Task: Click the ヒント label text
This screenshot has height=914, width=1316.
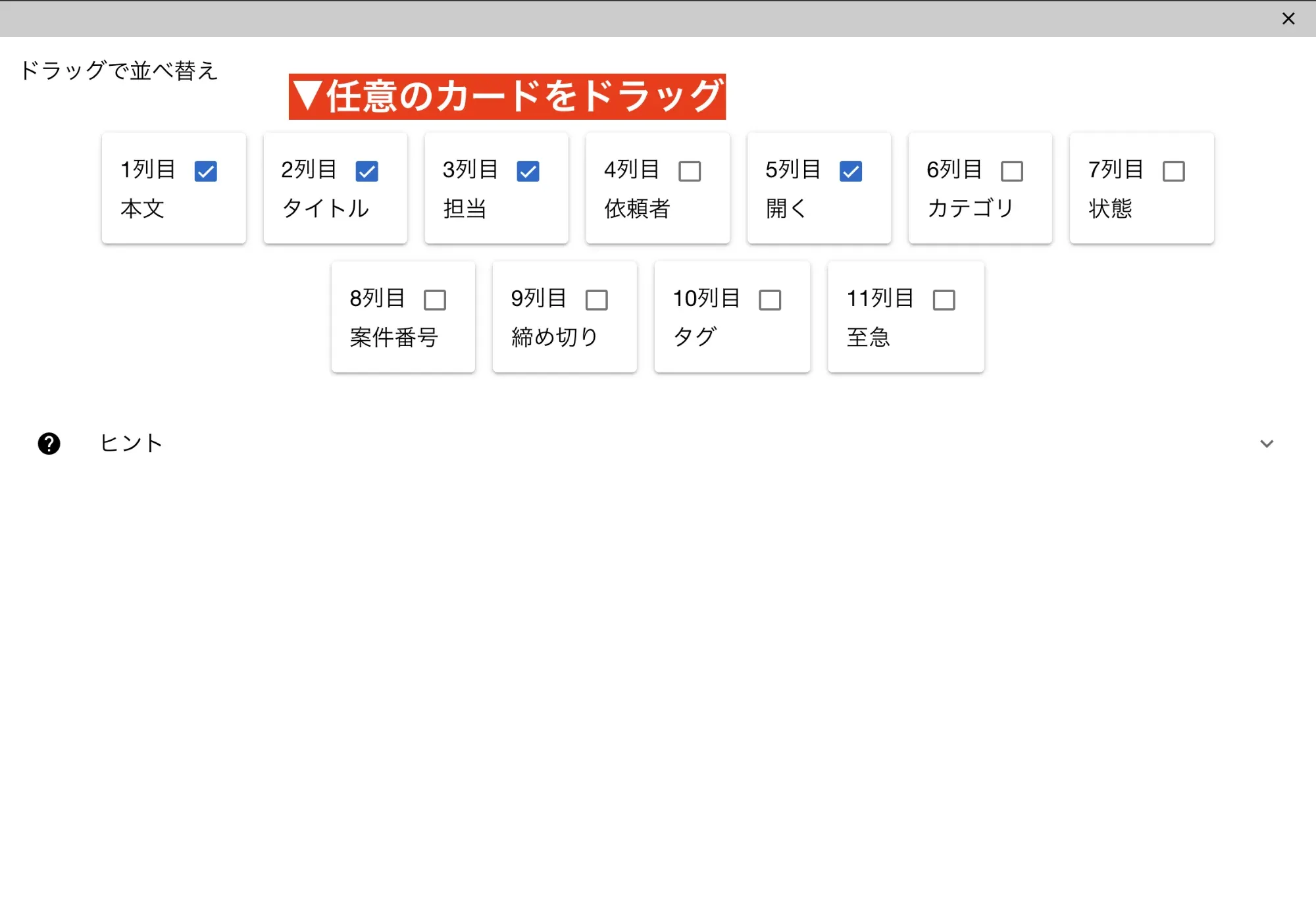Action: pos(131,444)
